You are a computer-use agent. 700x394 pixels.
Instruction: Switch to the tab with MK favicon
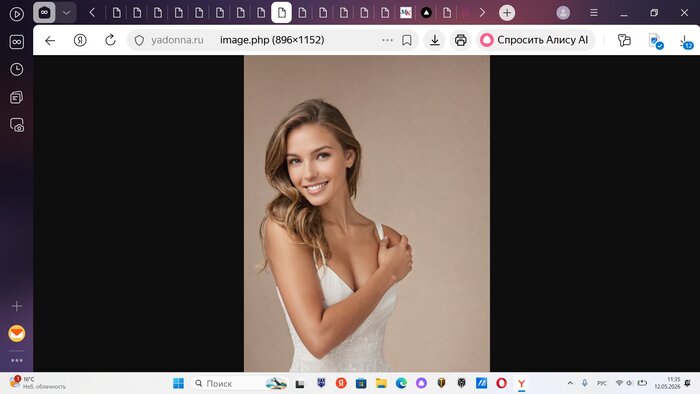[406, 13]
